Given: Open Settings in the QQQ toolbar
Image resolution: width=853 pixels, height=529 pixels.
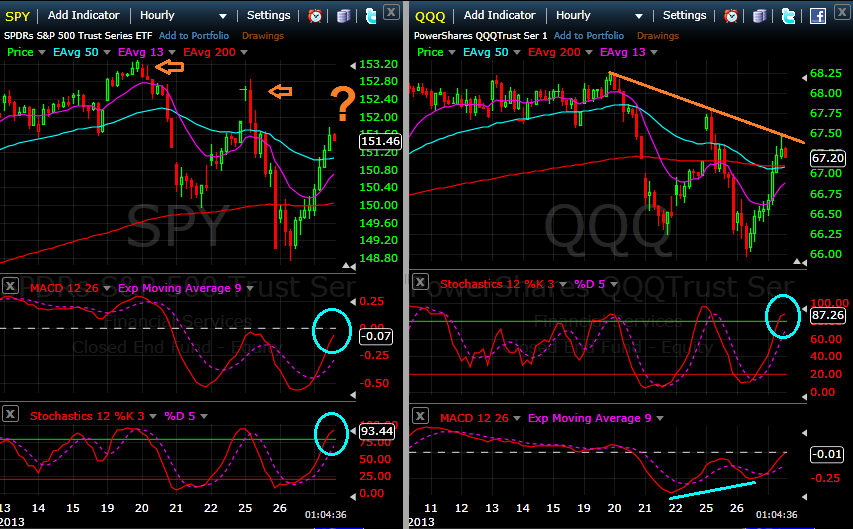Looking at the screenshot, I should click(x=684, y=15).
